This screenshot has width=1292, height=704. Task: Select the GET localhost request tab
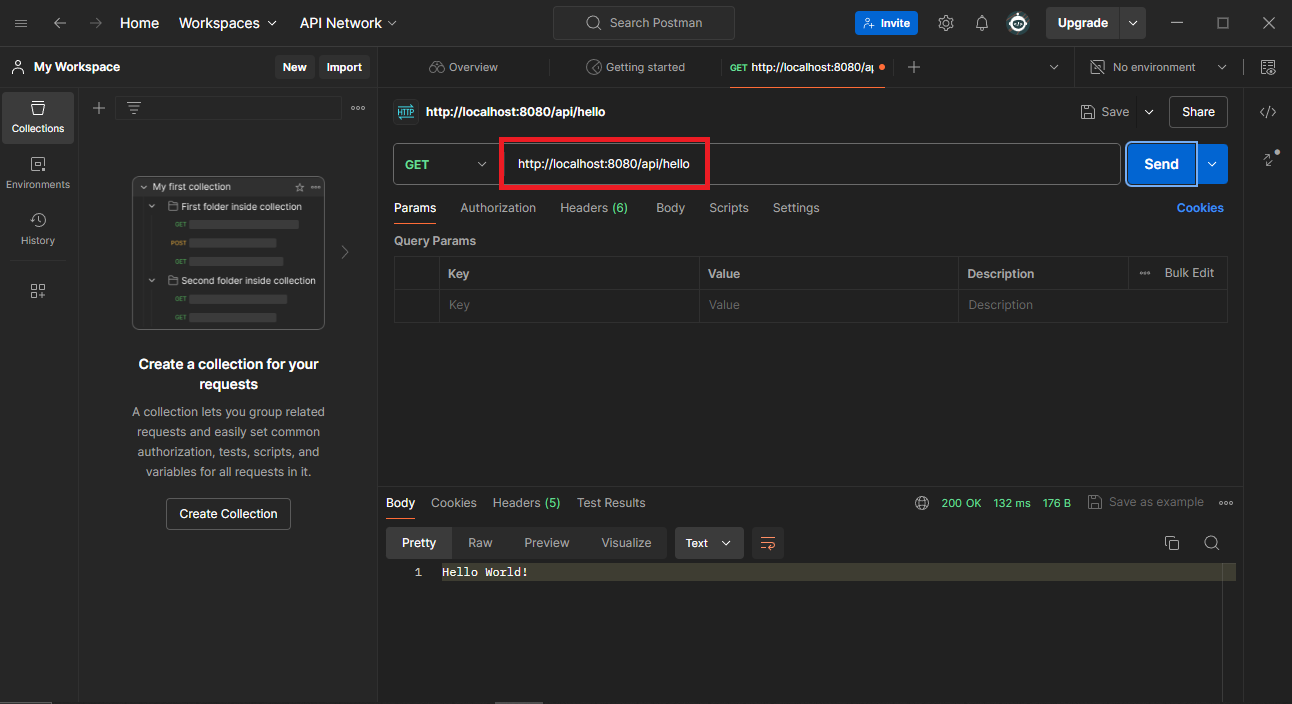[x=808, y=67]
